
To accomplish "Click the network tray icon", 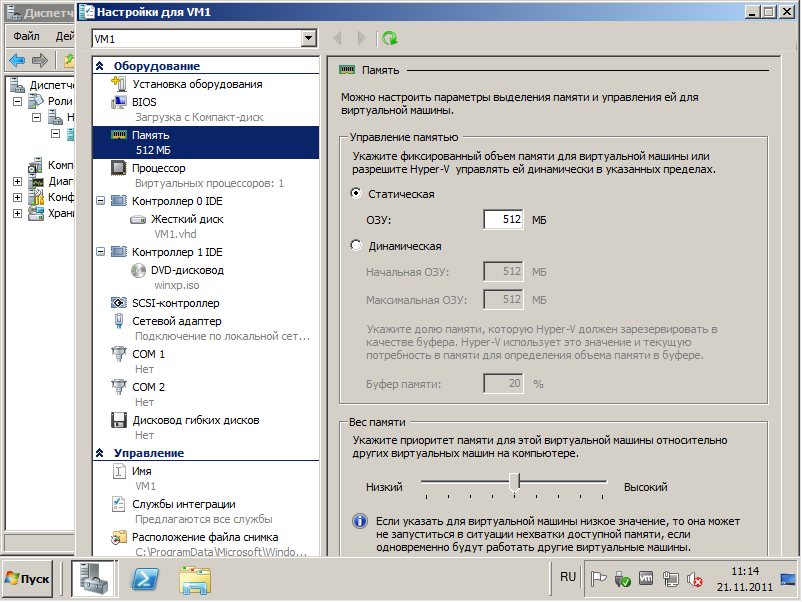I will 671,579.
